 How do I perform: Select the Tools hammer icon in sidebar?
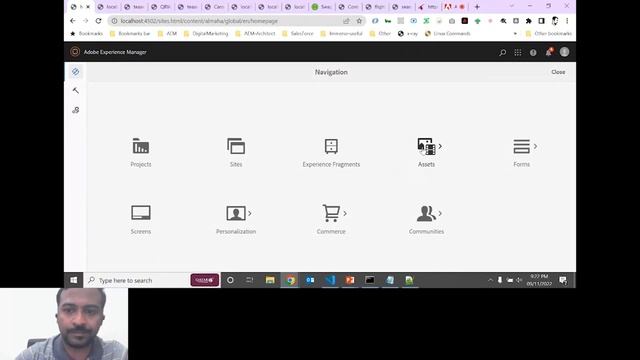click(76, 91)
